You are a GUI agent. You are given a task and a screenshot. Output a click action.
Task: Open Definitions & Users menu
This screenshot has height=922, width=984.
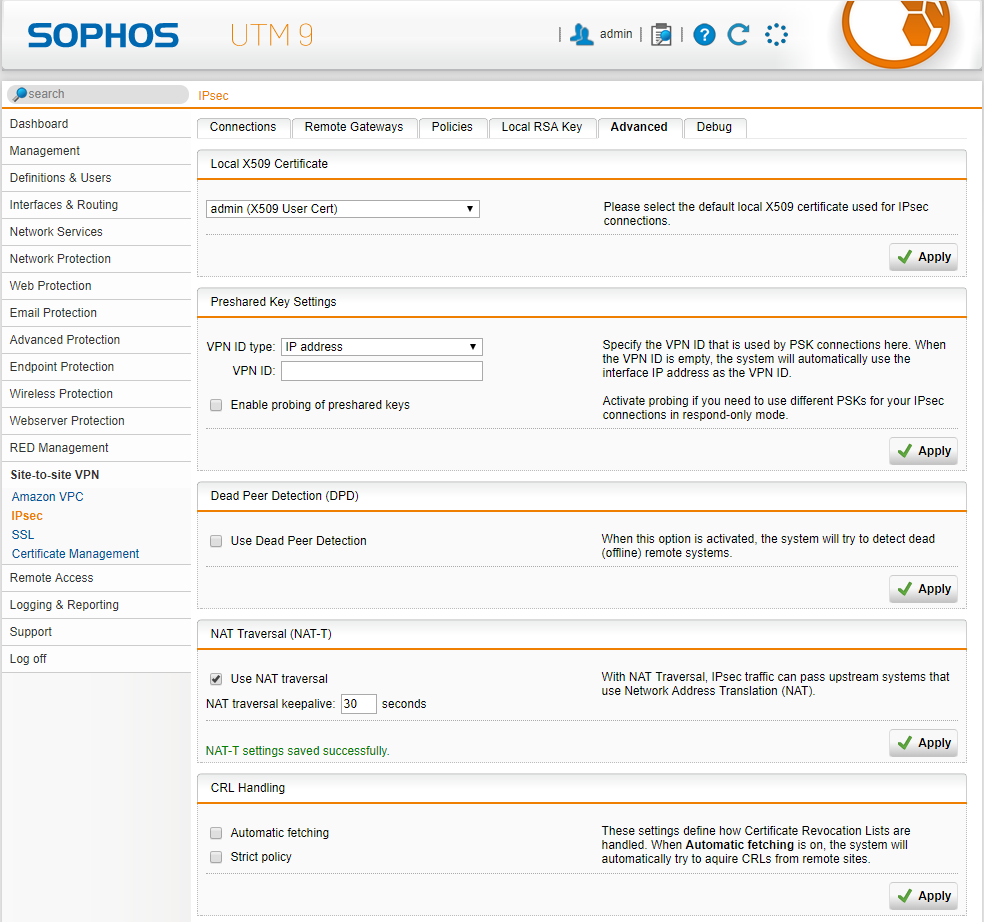pyautogui.click(x=97, y=178)
